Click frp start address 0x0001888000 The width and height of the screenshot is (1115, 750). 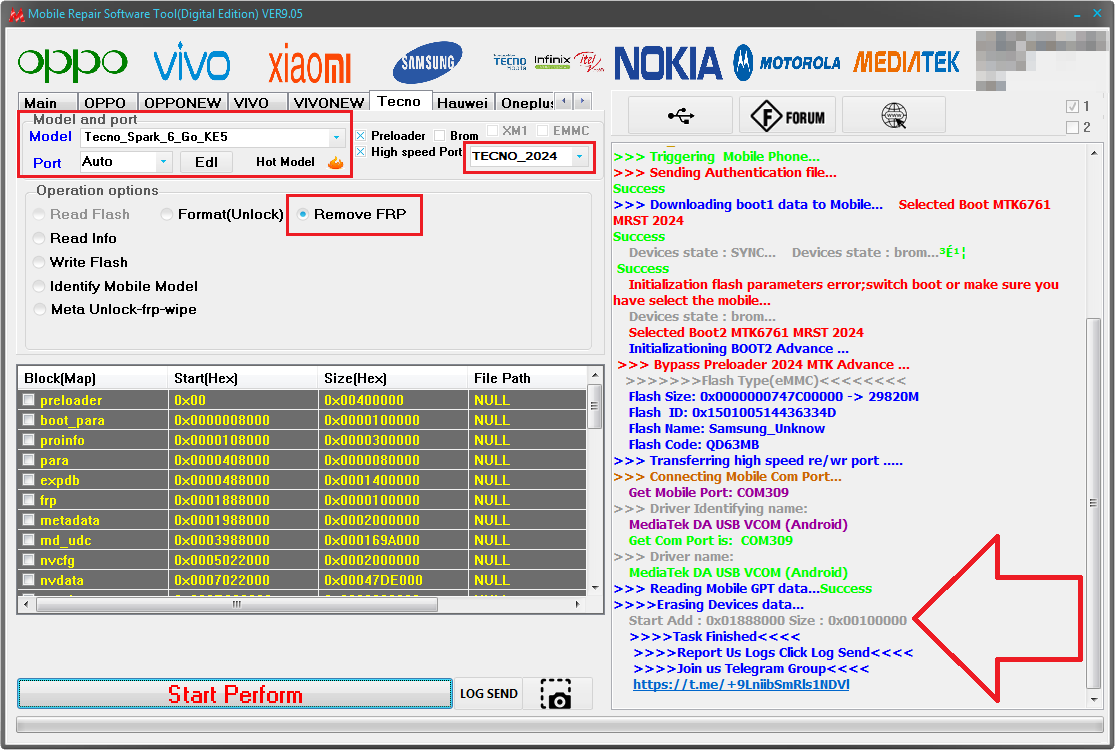(x=222, y=500)
